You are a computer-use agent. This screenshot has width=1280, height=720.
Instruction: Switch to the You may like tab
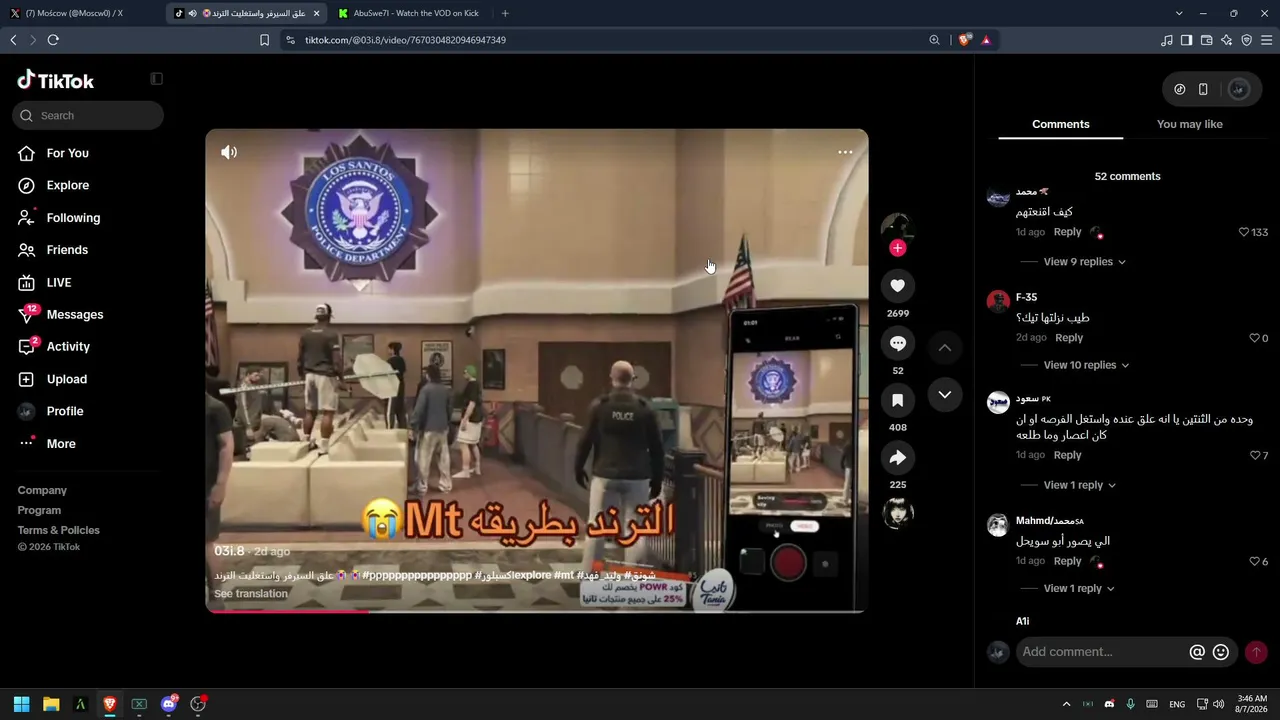(x=1190, y=124)
